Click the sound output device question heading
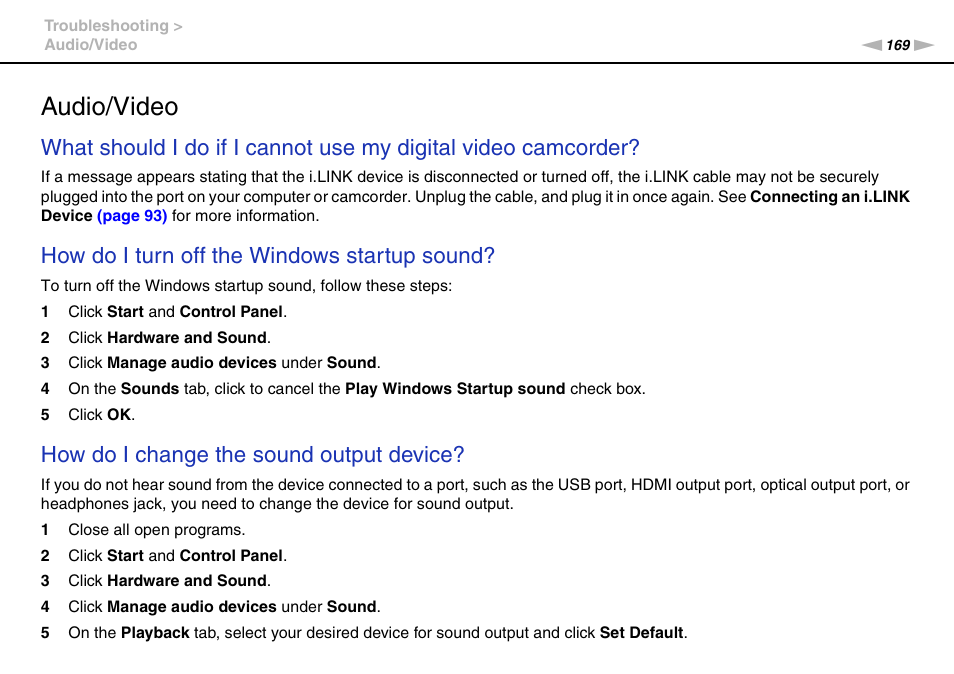954x674 pixels. point(252,455)
